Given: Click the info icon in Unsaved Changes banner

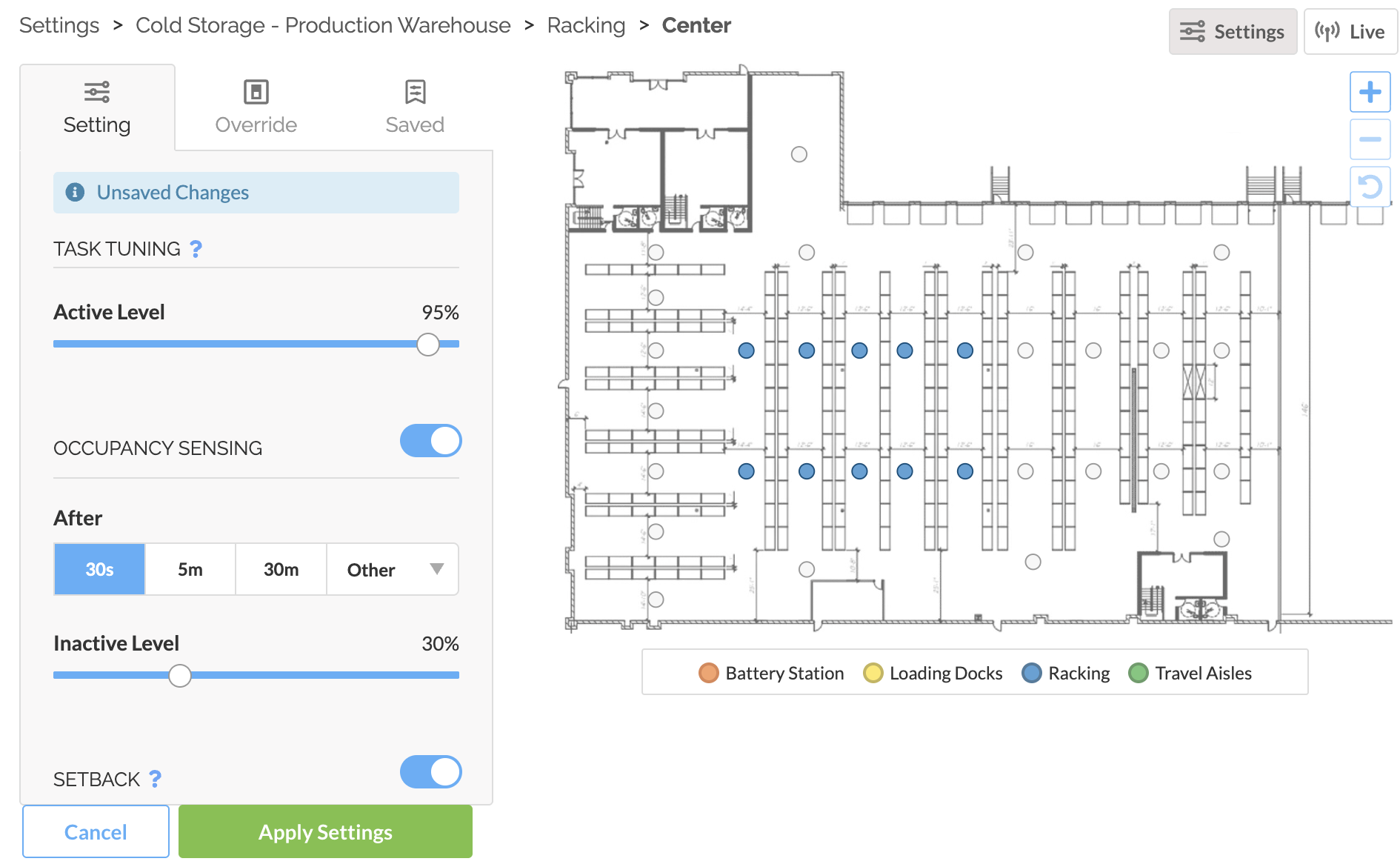Looking at the screenshot, I should click(75, 193).
